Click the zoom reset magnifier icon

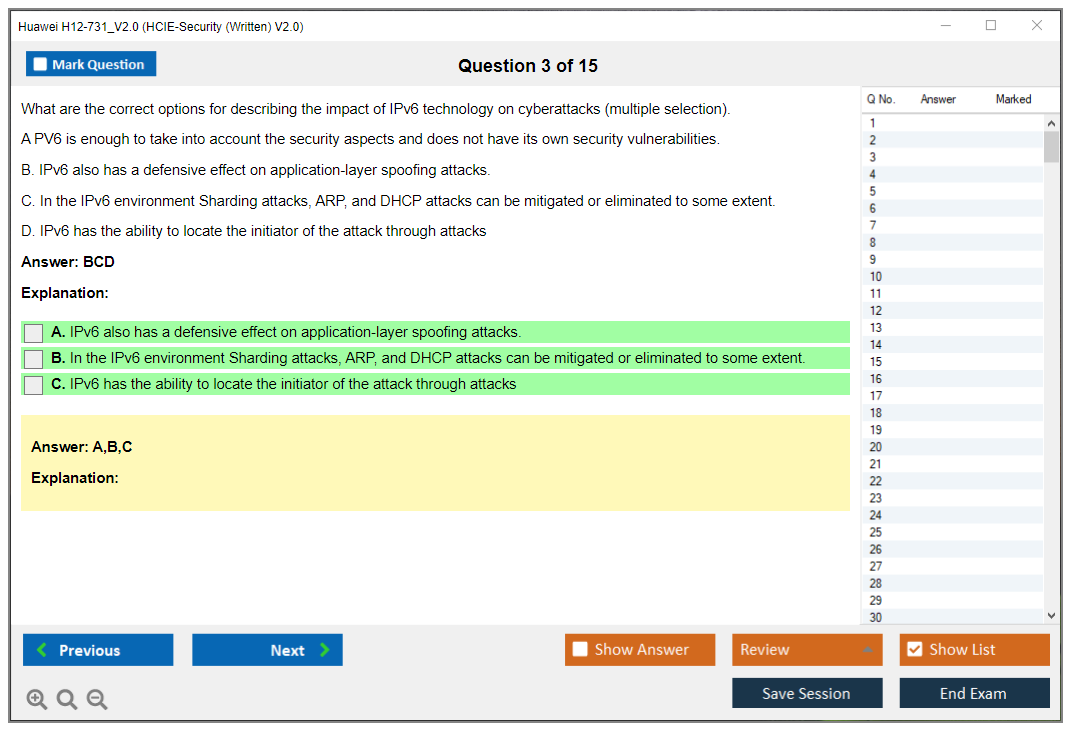pyautogui.click(x=67, y=700)
